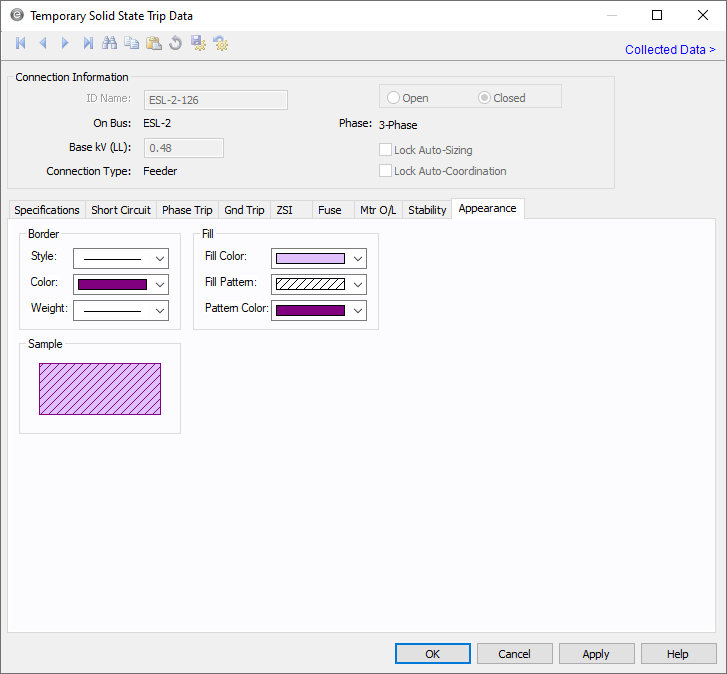The width and height of the screenshot is (727, 674).
Task: Click the Fill Color lavender swatch
Action: (310, 258)
